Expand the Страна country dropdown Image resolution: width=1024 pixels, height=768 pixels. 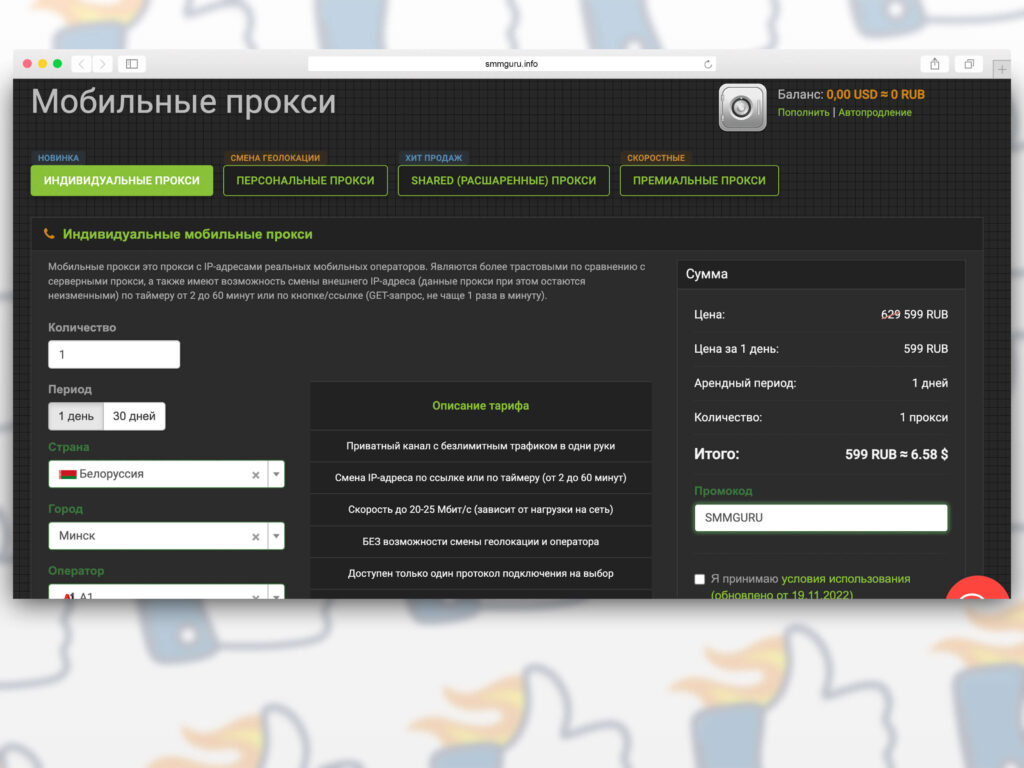point(276,475)
